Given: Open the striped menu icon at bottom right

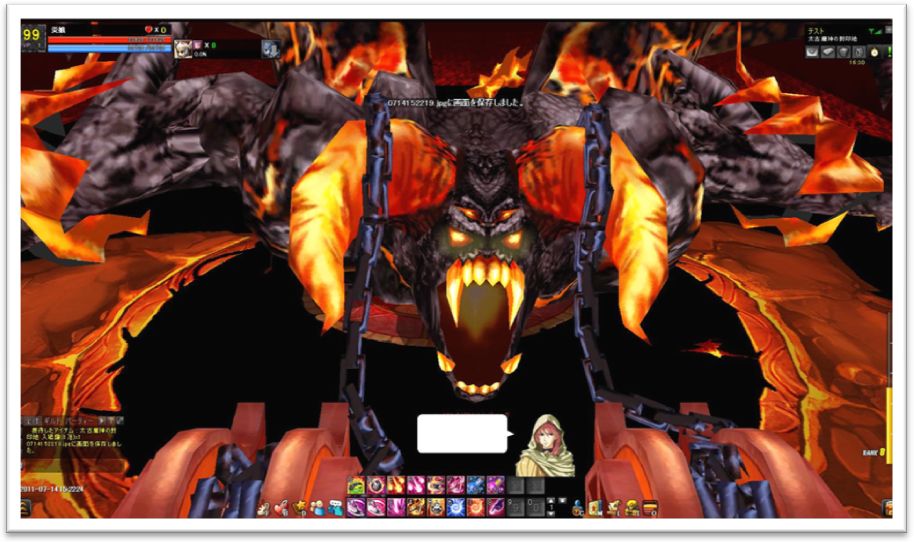Looking at the screenshot, I should click(649, 508).
